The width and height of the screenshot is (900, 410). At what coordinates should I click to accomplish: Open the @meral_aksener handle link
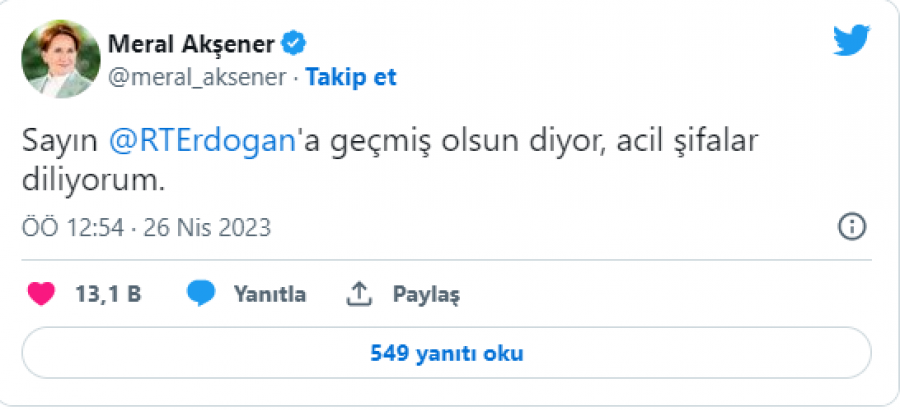pos(196,78)
